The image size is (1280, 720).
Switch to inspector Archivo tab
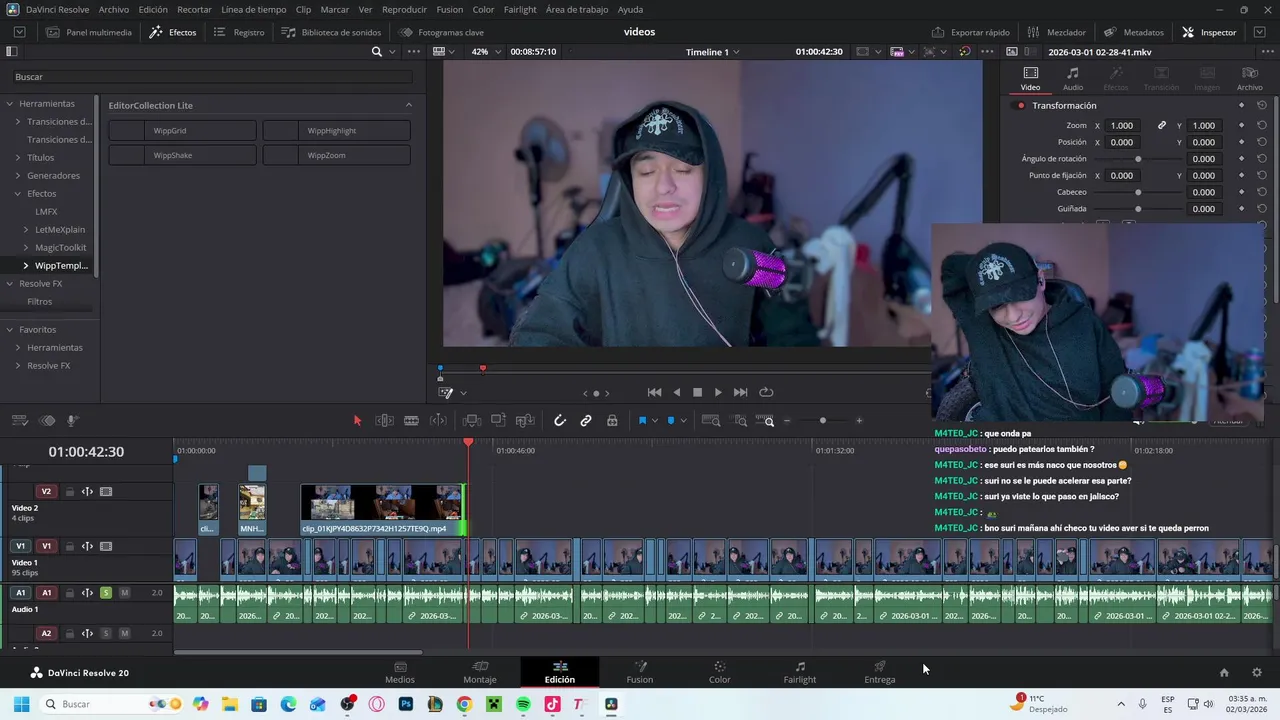coord(1249,79)
